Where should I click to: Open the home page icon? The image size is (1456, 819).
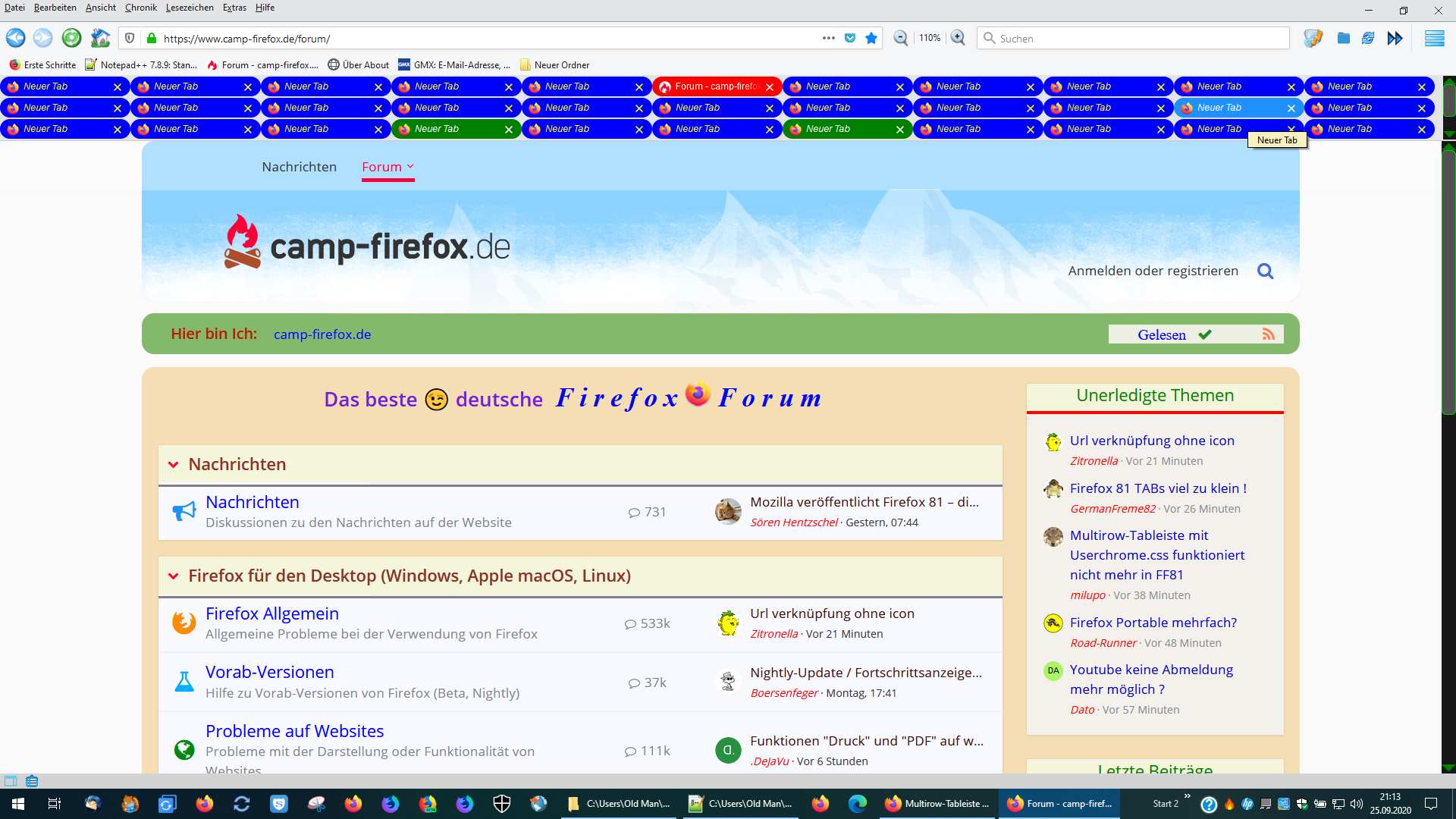(100, 38)
